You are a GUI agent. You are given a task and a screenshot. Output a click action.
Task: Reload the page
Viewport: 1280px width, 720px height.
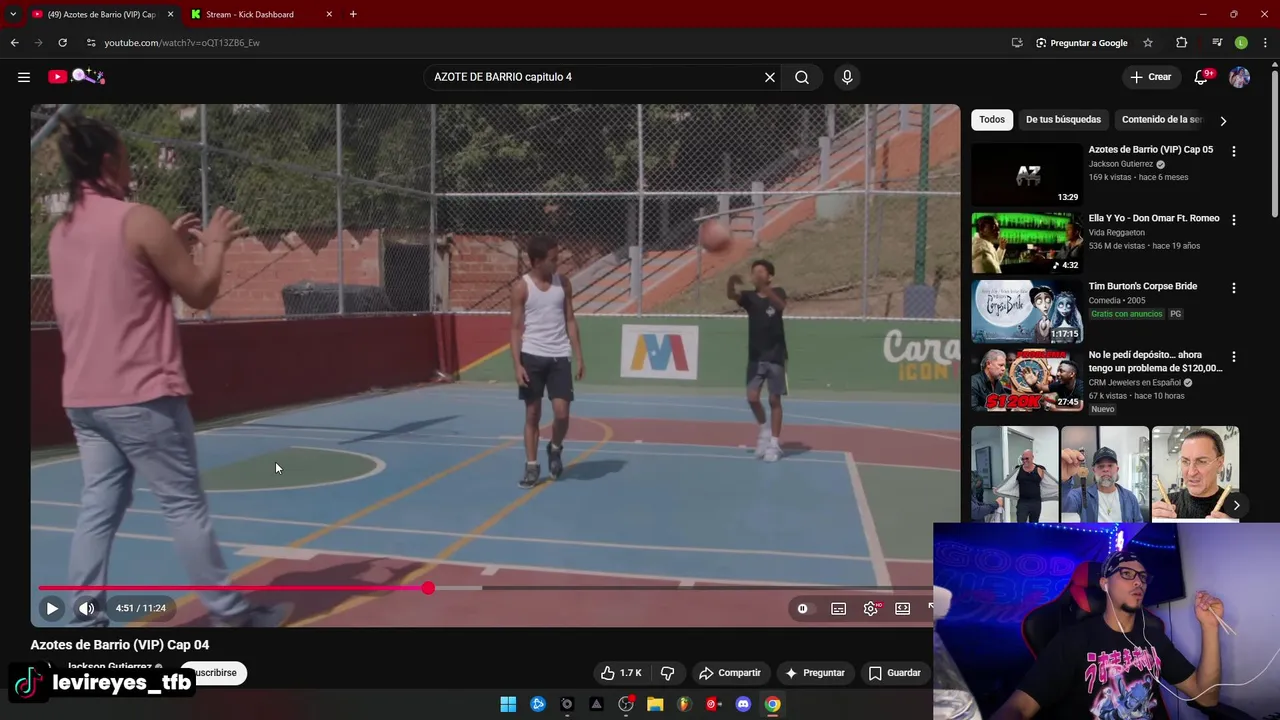62,43
